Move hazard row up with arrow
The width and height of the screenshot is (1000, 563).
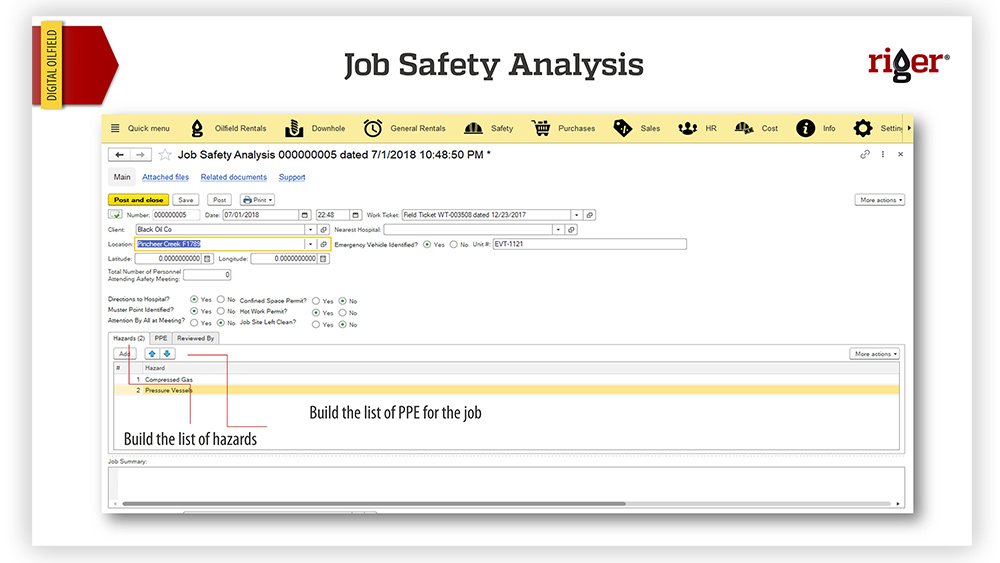[x=153, y=354]
